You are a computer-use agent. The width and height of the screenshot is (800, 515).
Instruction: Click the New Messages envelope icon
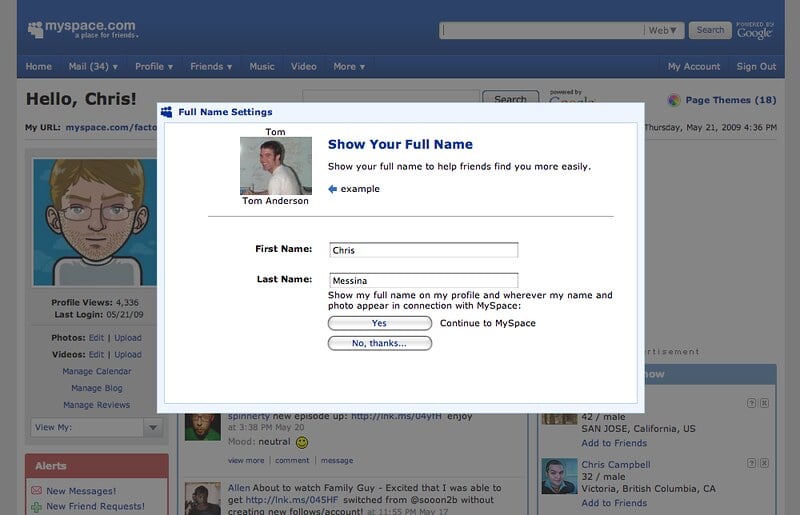coord(36,491)
